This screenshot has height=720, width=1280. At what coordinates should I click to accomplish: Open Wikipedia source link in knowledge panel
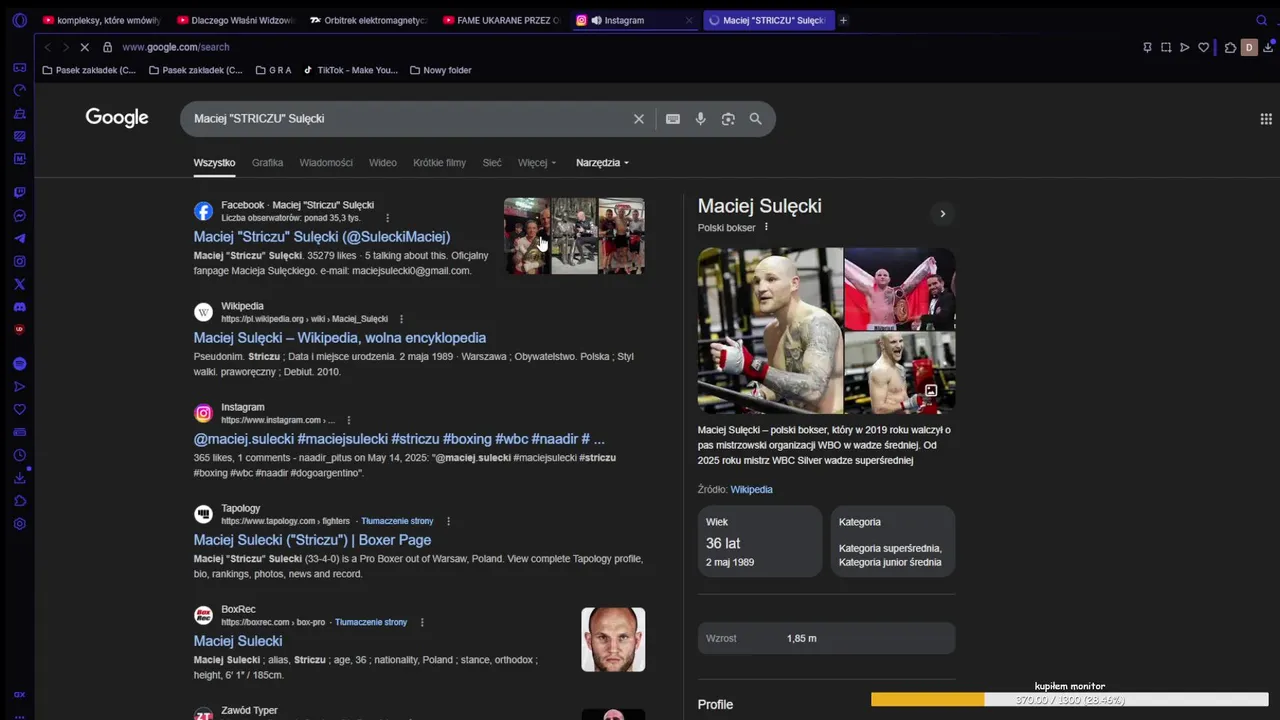click(x=751, y=489)
